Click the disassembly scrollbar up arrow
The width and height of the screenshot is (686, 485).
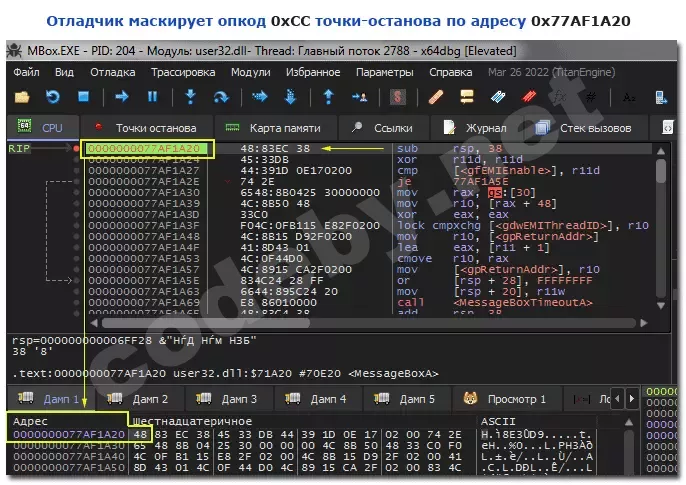coord(661,151)
